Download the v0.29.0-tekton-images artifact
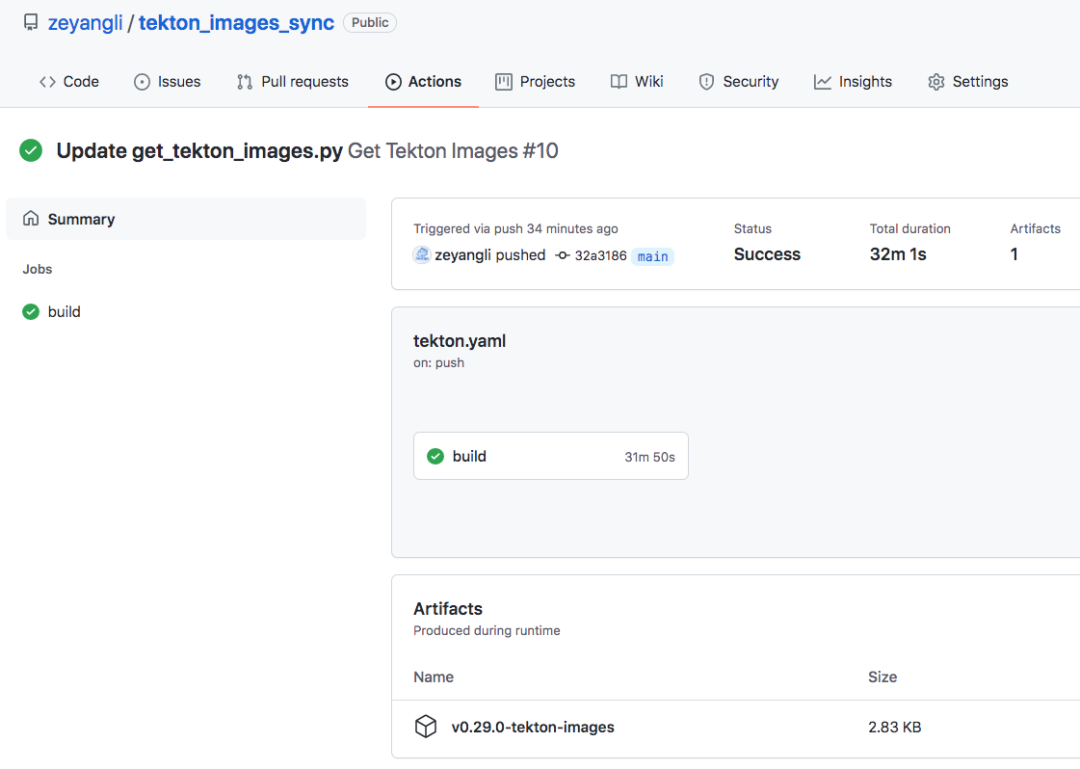 [533, 727]
